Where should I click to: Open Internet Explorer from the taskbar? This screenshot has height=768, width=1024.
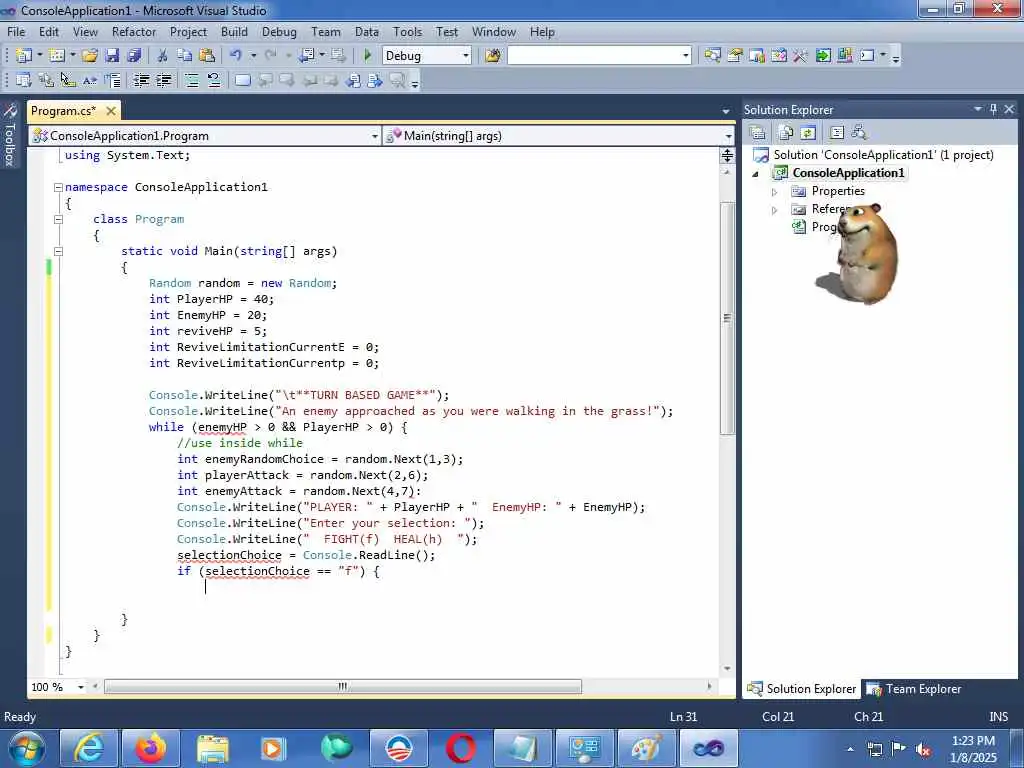coord(89,748)
